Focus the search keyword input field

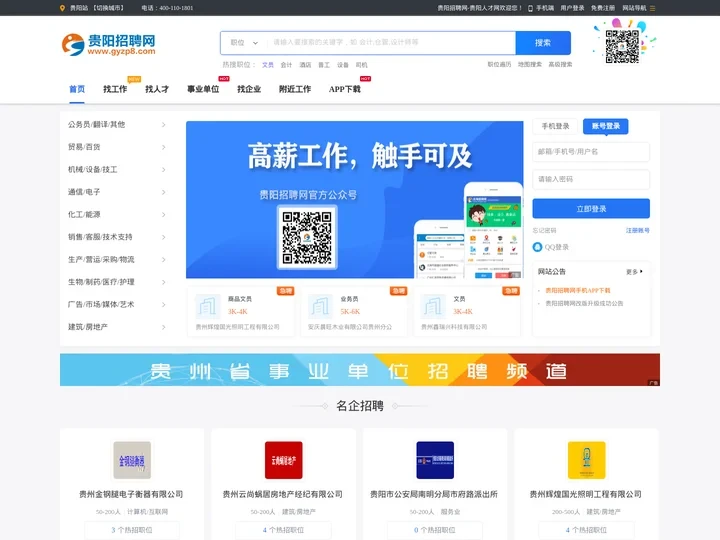point(390,43)
